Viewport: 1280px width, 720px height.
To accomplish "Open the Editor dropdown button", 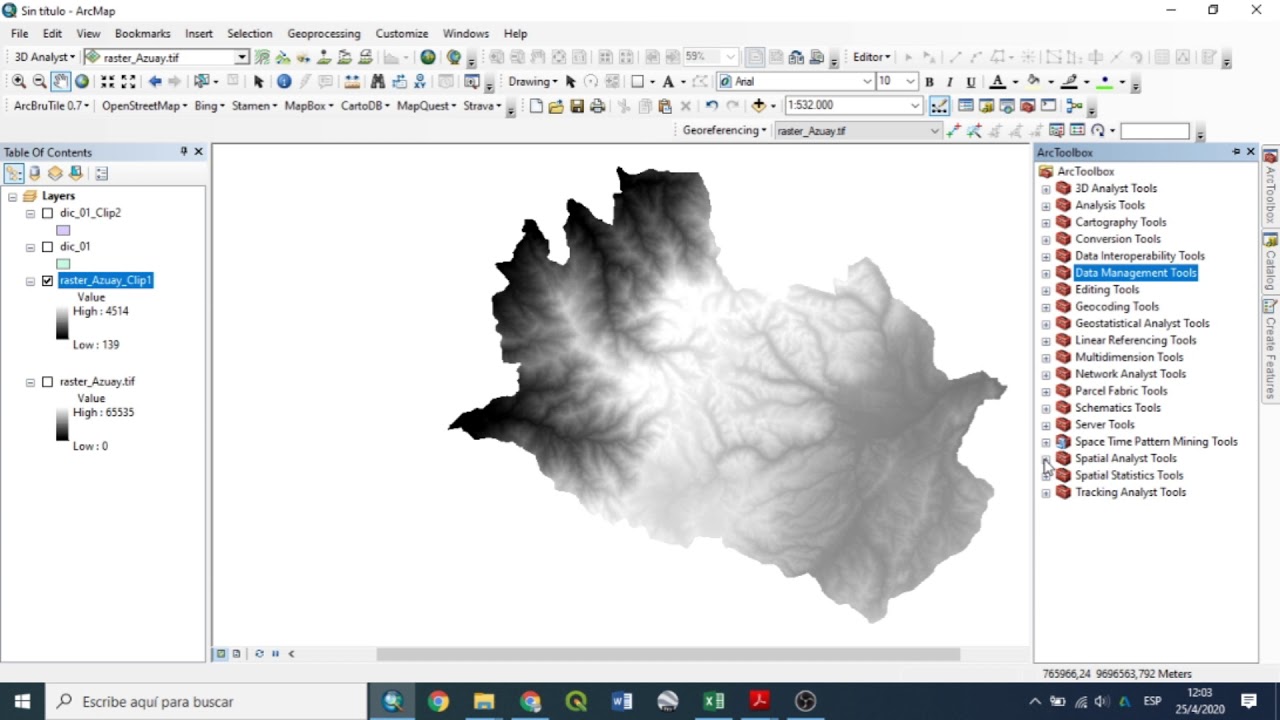I will [871, 57].
